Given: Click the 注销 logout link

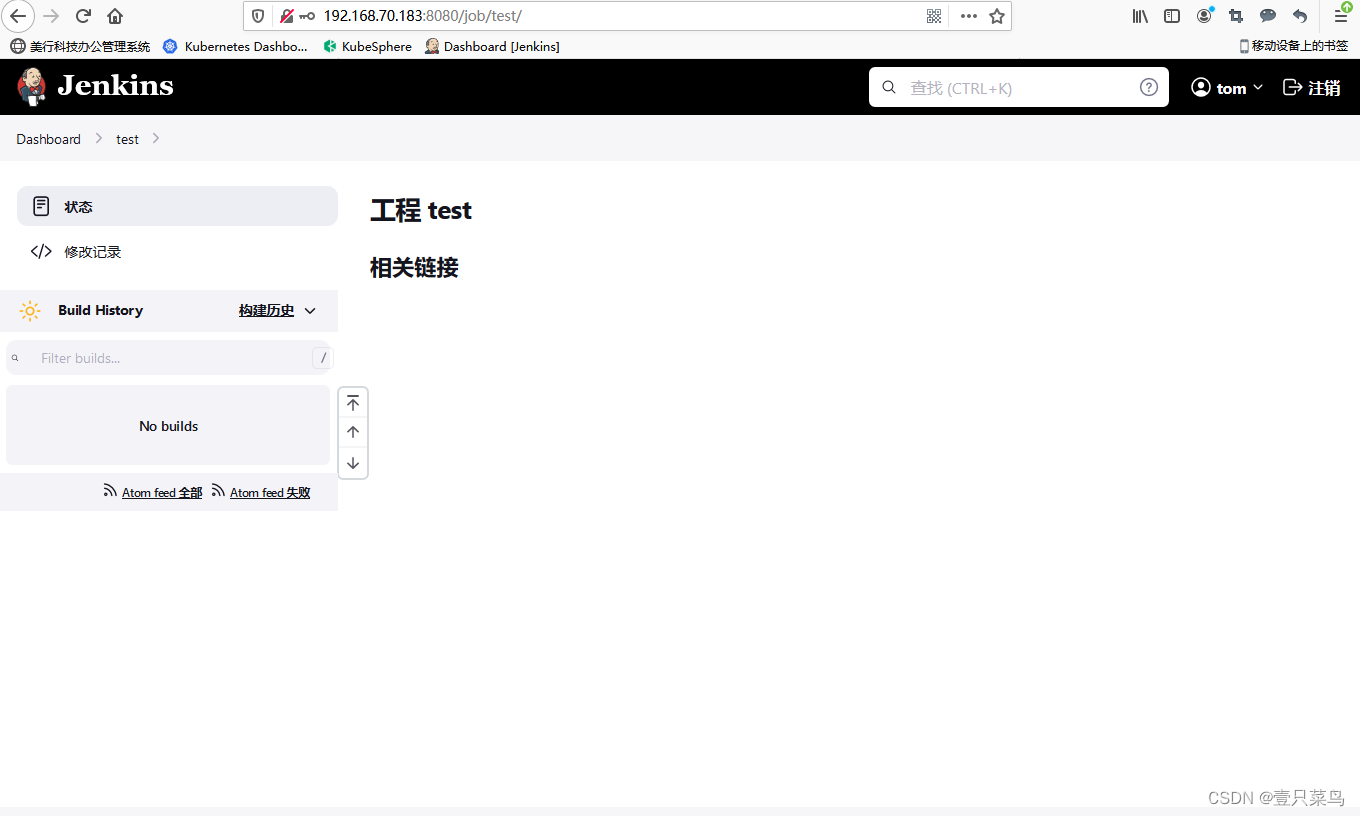Looking at the screenshot, I should pyautogui.click(x=1311, y=88).
